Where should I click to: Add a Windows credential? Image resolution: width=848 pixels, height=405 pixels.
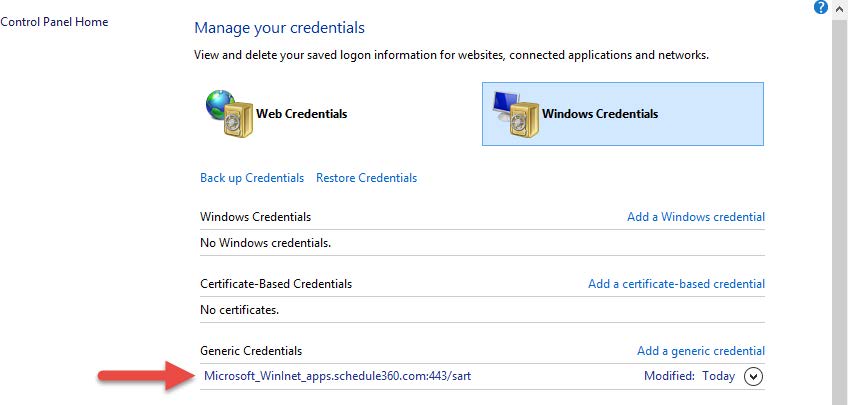pos(695,217)
